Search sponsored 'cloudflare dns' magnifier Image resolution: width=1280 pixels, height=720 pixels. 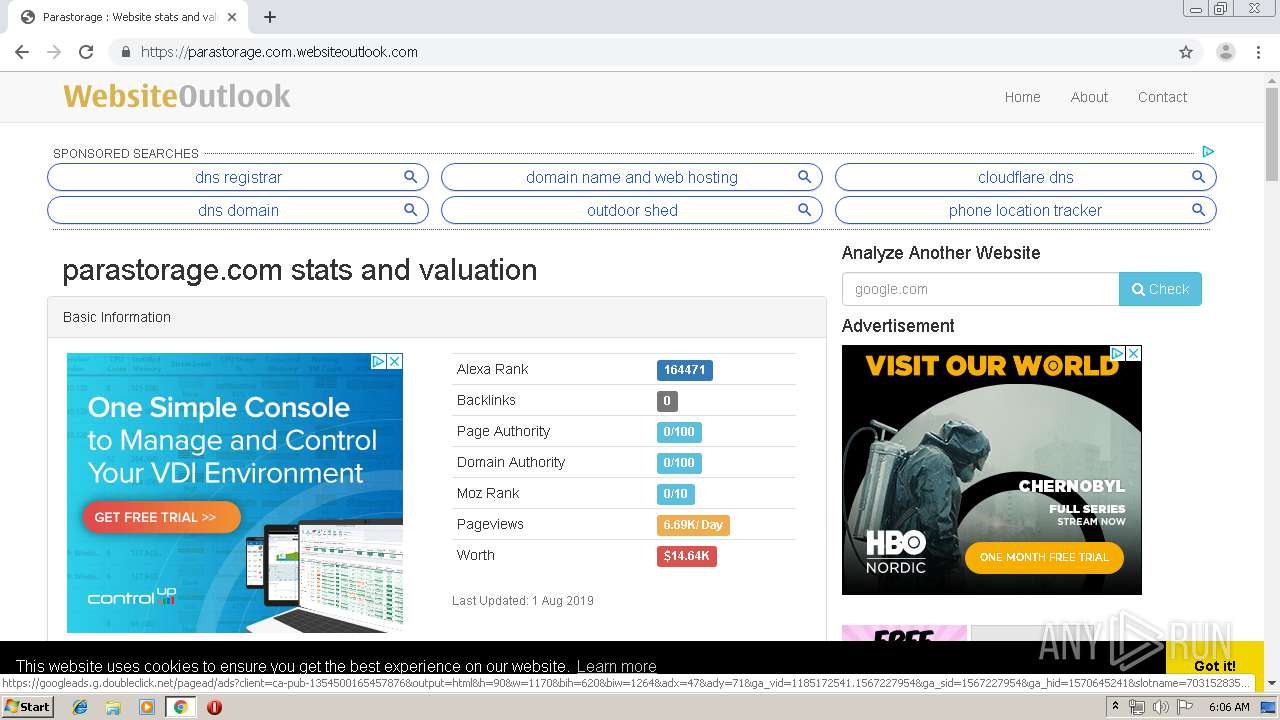coord(1198,177)
